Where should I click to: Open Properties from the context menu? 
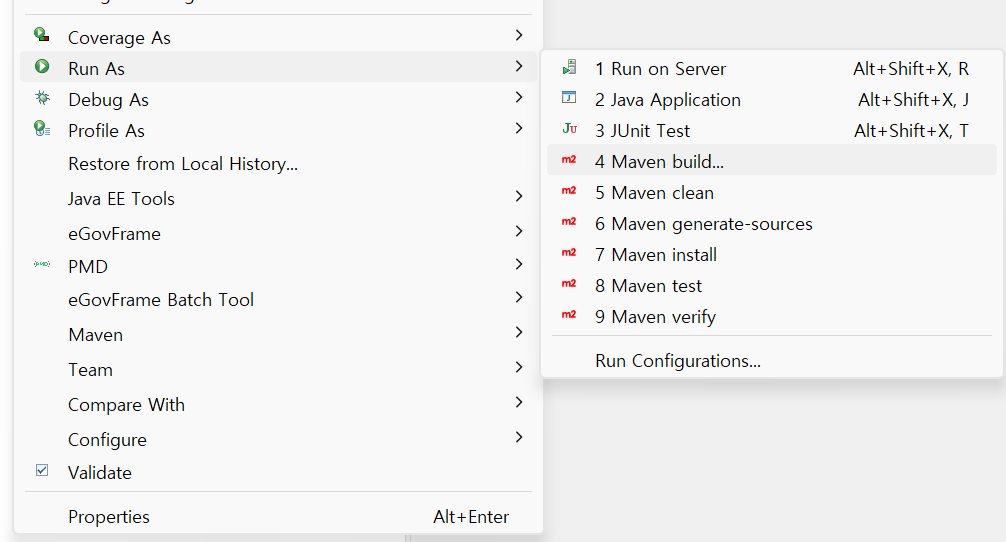click(x=109, y=517)
